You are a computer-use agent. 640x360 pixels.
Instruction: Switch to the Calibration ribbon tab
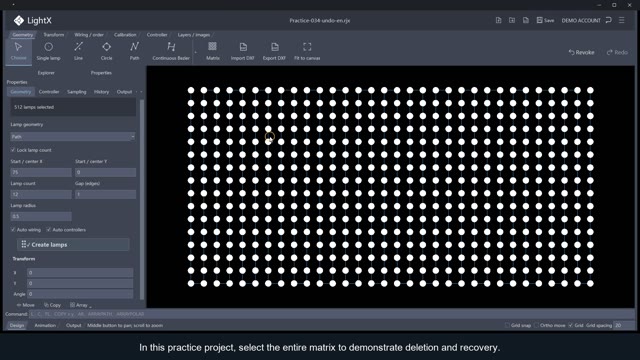[x=125, y=35]
